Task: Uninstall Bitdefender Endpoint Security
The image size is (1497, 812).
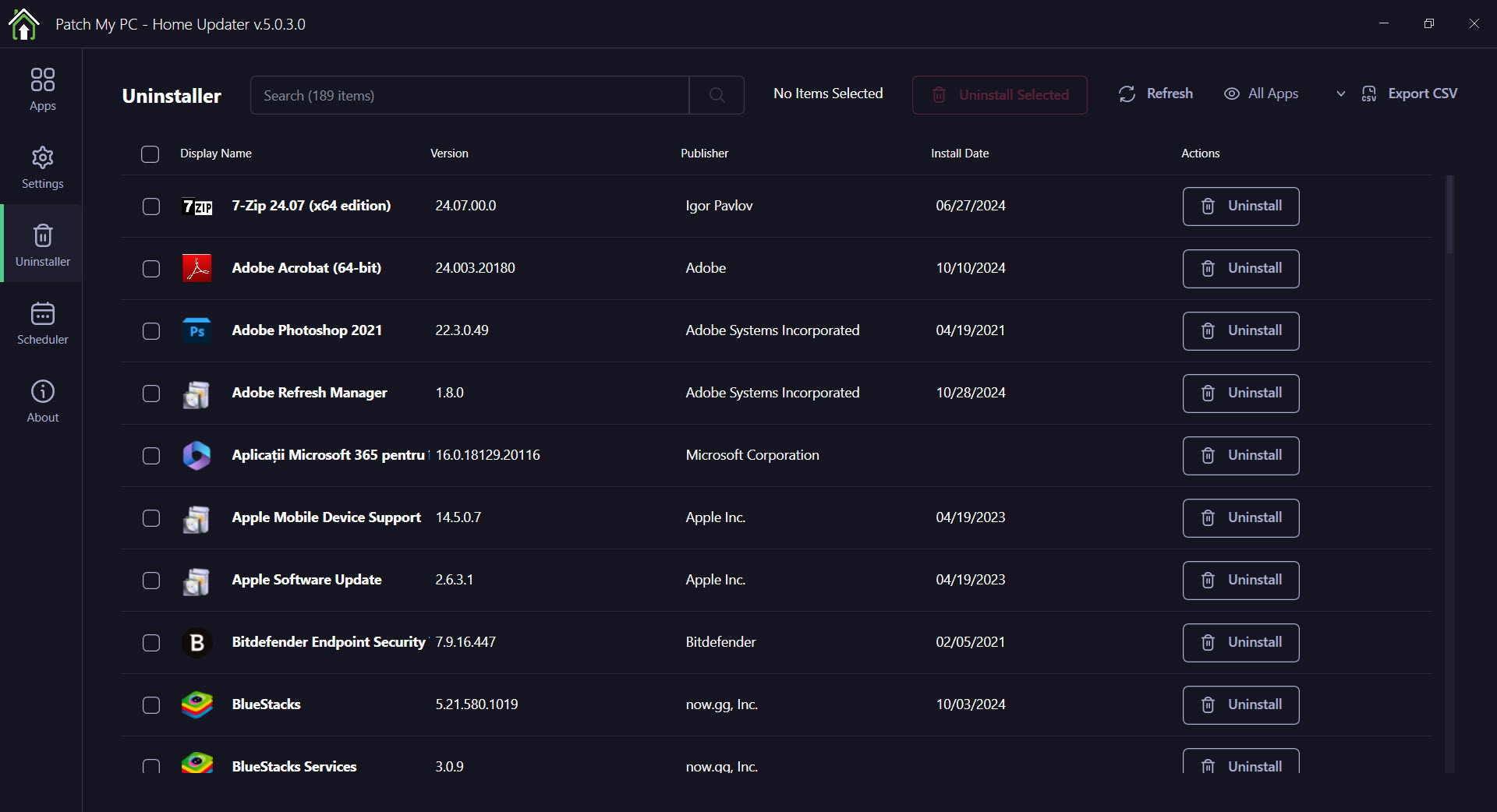Action: point(1240,642)
